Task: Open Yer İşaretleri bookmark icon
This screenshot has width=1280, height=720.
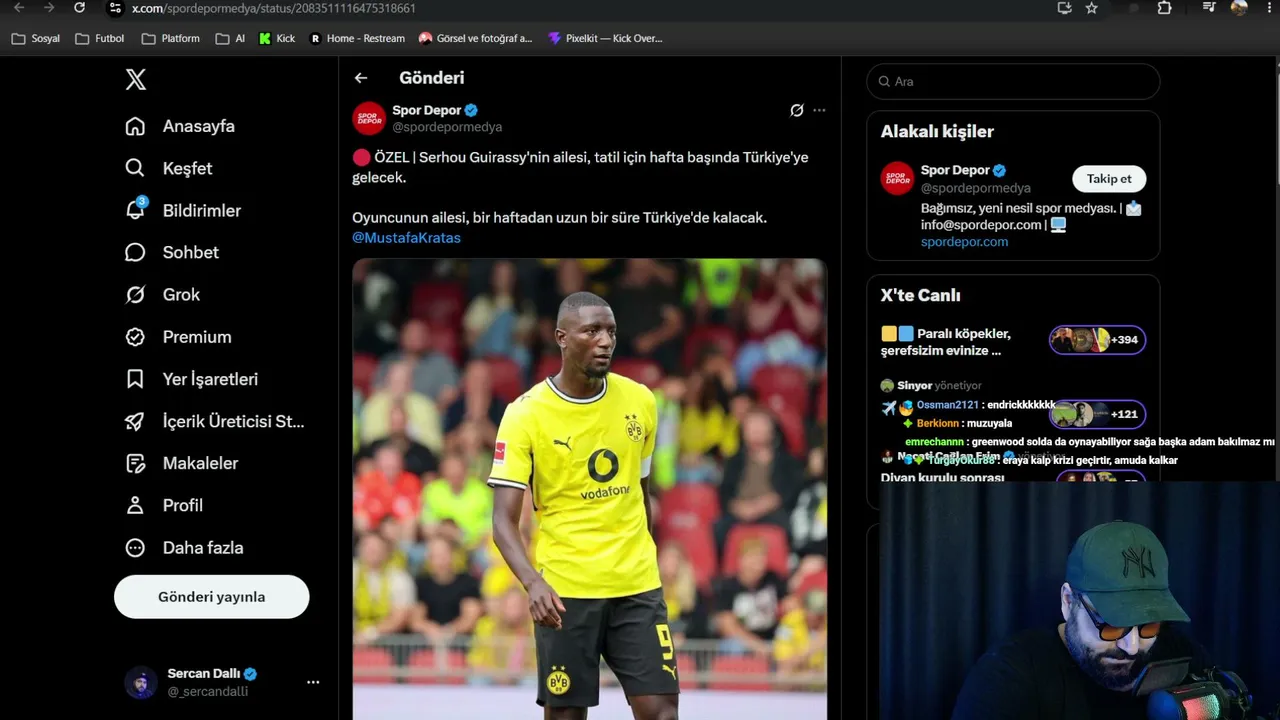Action: tap(135, 379)
